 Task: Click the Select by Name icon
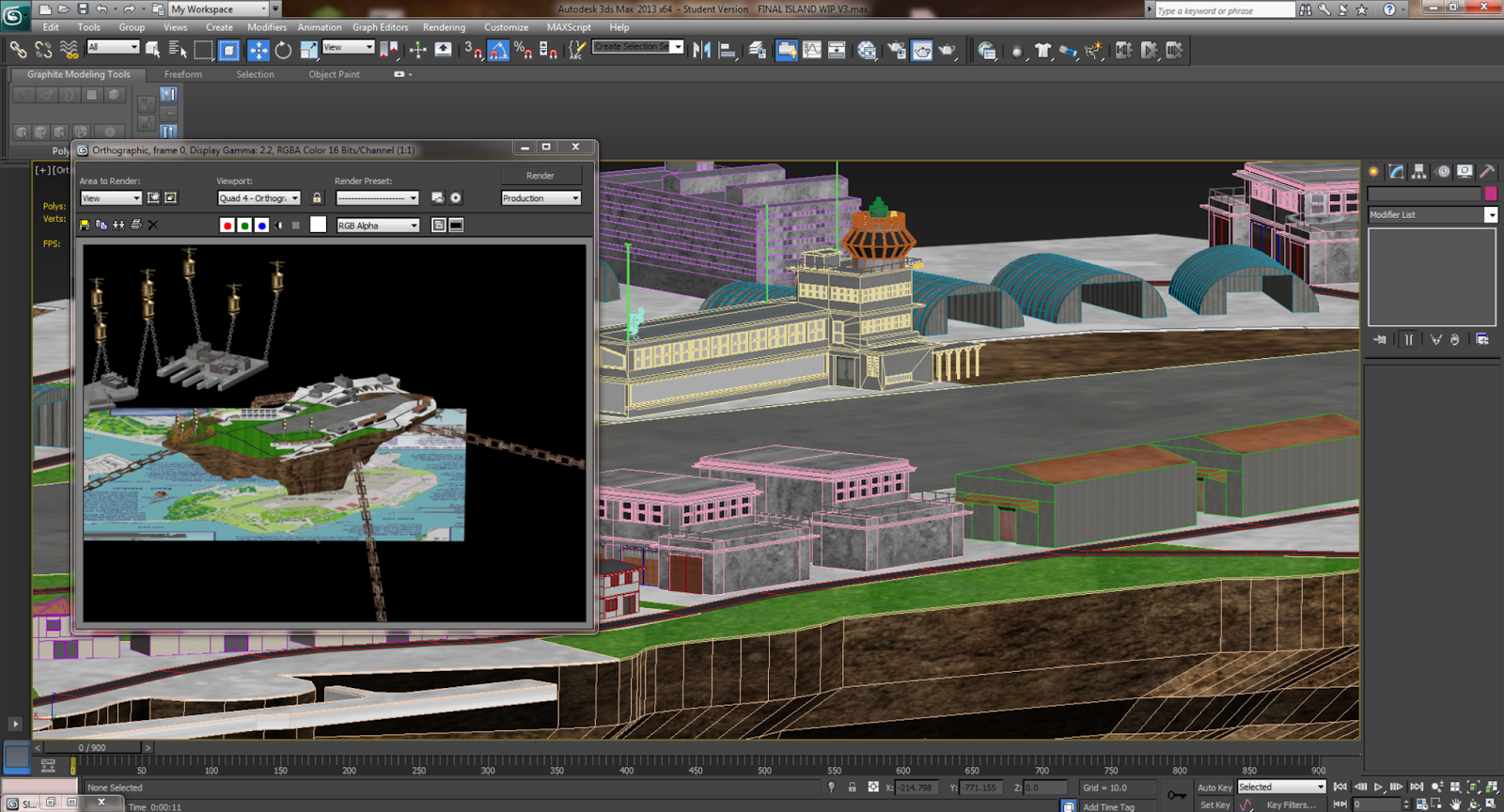177,51
